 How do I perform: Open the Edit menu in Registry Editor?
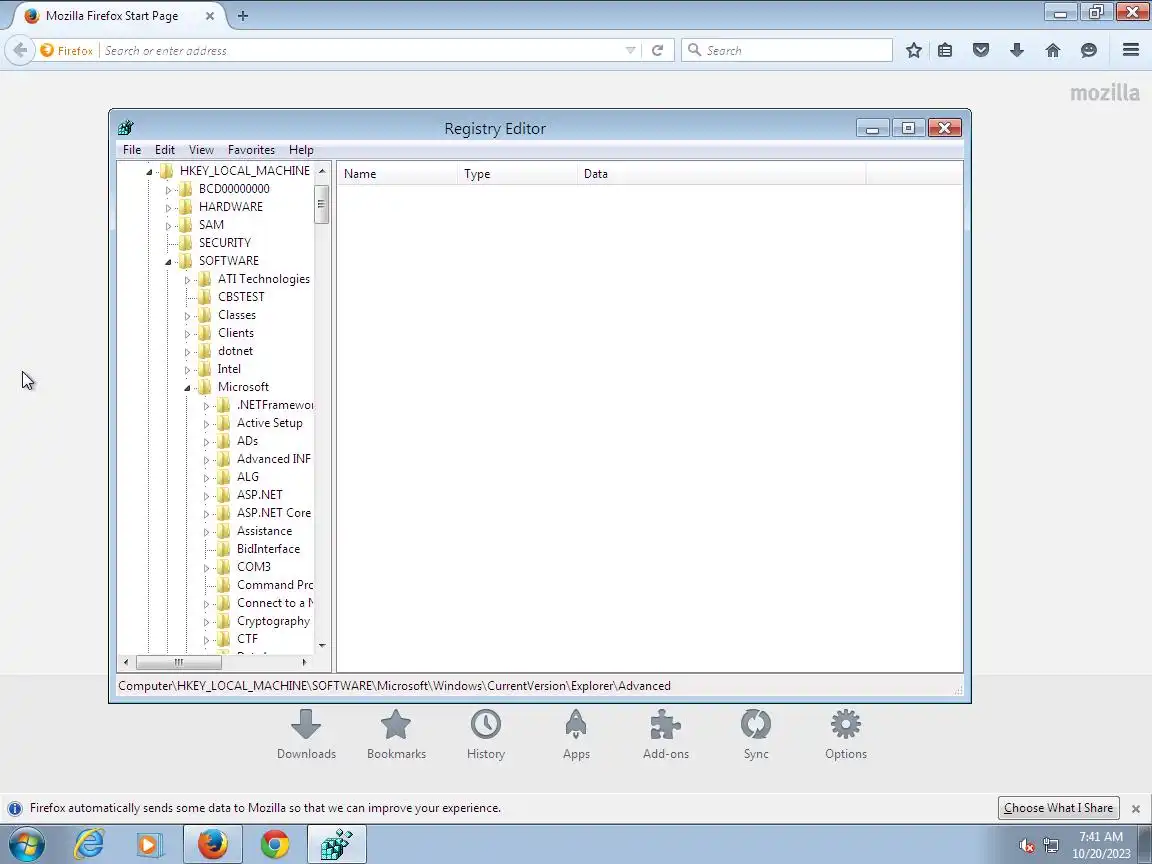point(165,150)
